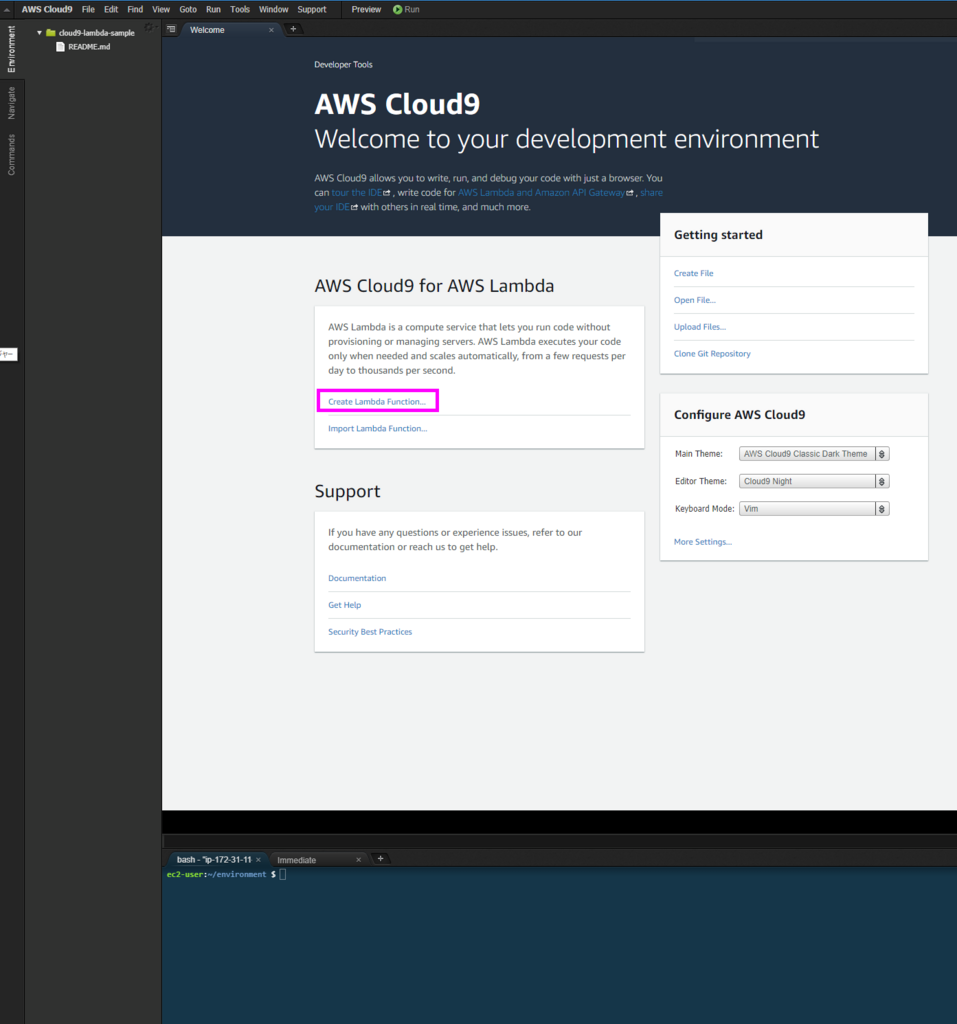957x1024 pixels.
Task: Open the AWS Cloud9 menu
Action: tap(47, 10)
